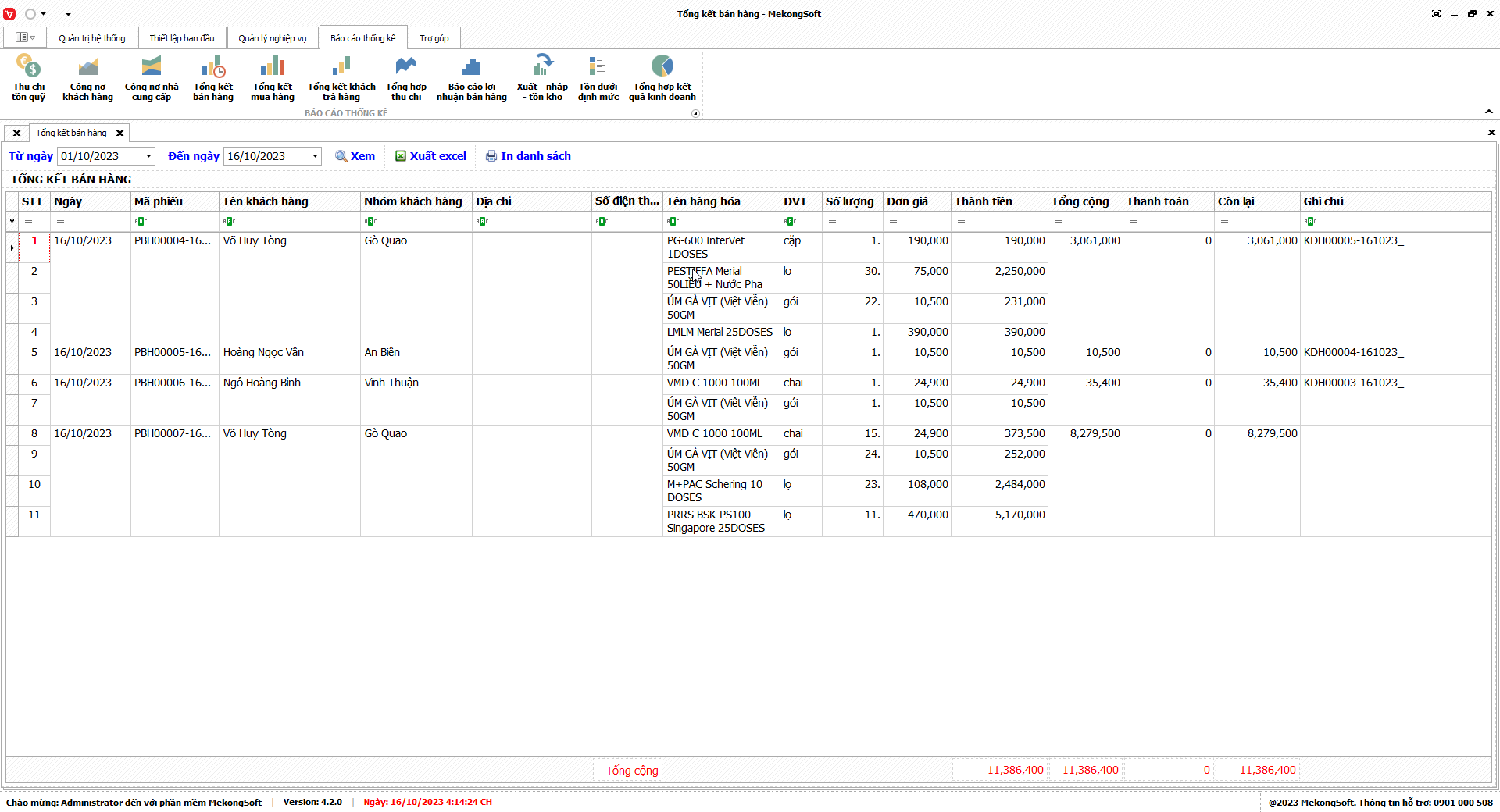Click the Xem button to view results
The height and width of the screenshot is (812, 1500).
pos(355,156)
